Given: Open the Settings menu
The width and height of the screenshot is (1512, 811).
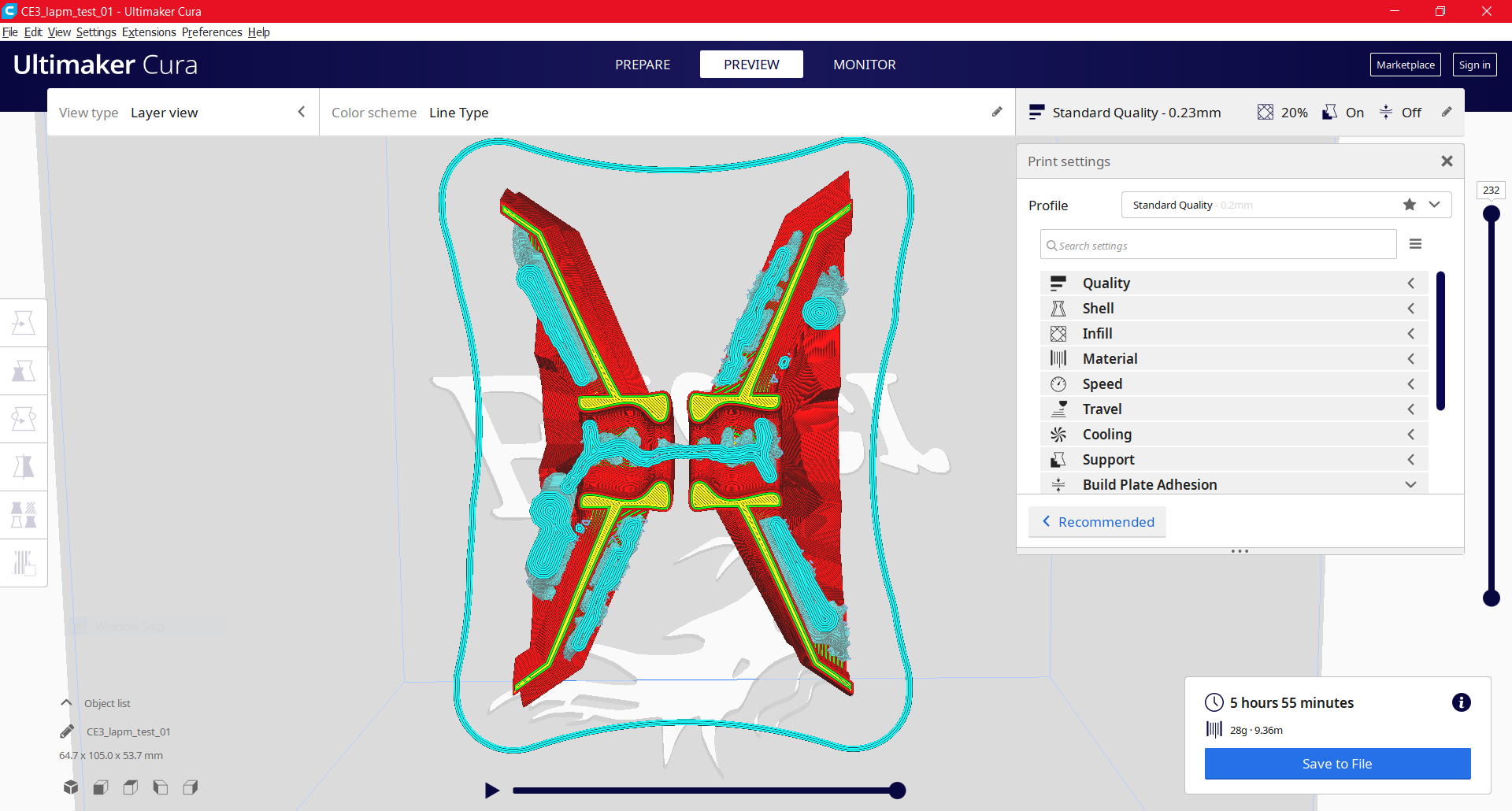Looking at the screenshot, I should [96, 31].
